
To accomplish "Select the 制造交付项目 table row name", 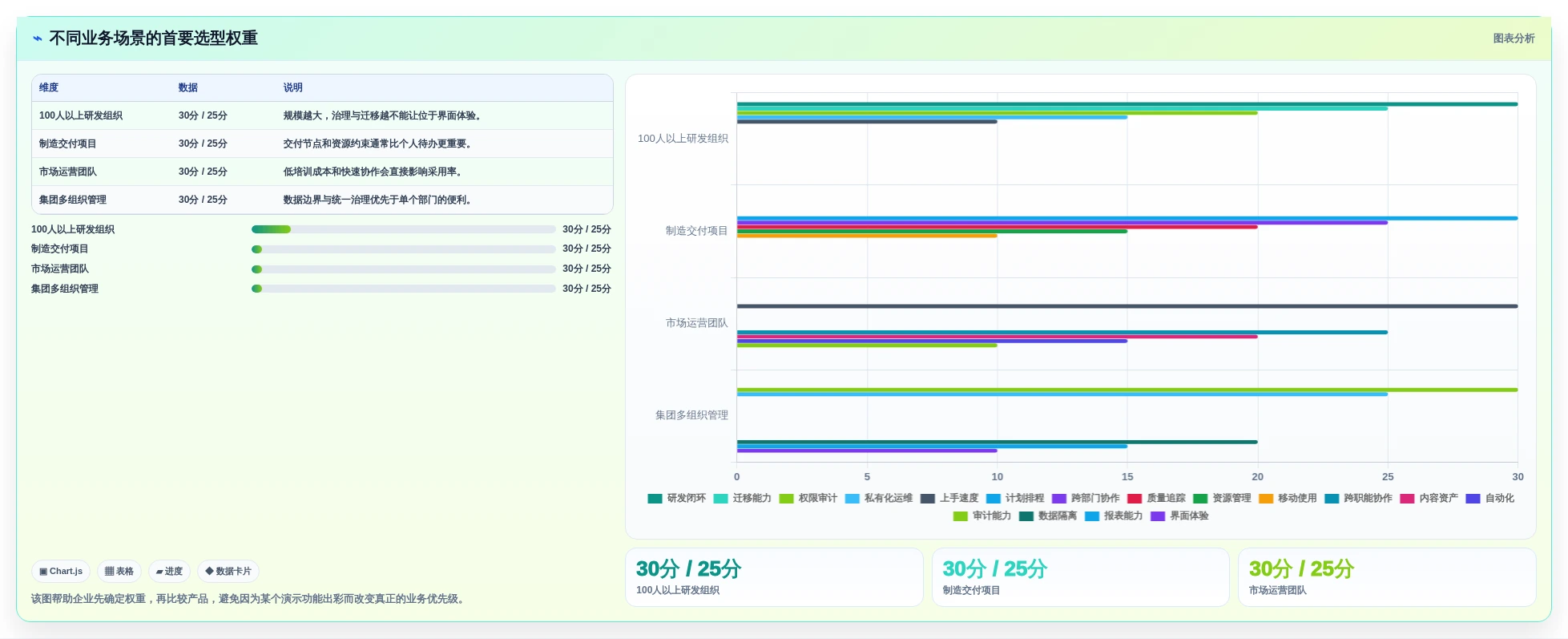I will pos(68,144).
